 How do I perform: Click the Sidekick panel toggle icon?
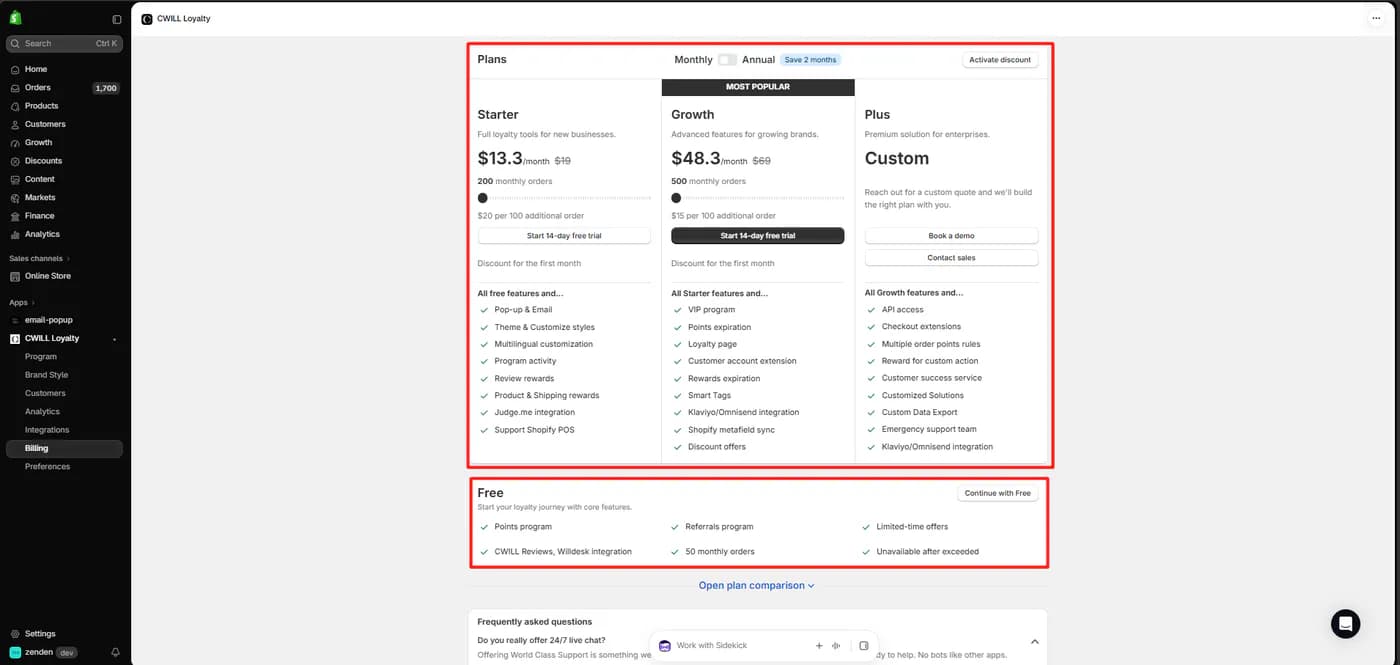click(864, 646)
